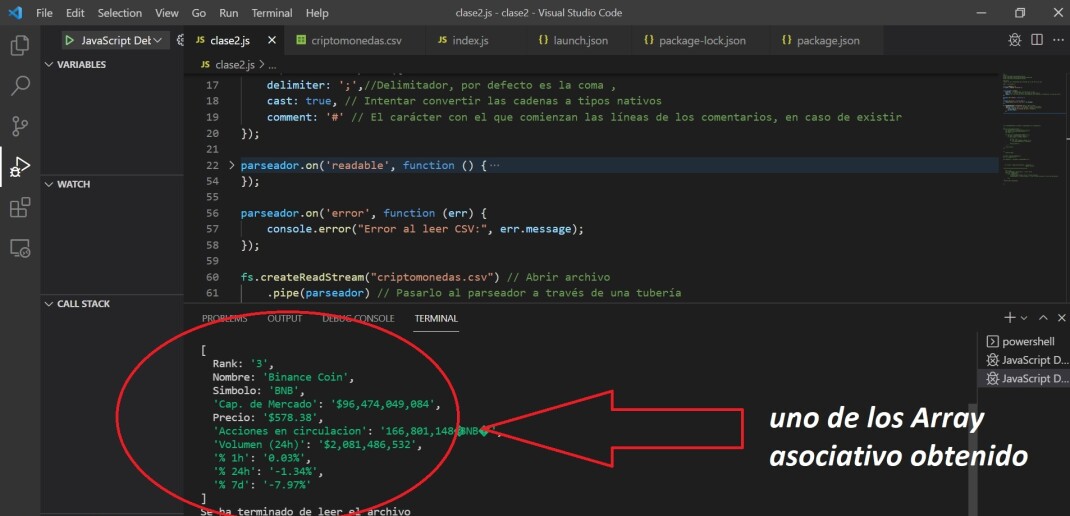Select the highlighted JavaScript D... terminal entry
The width and height of the screenshot is (1070, 516).
click(x=1024, y=379)
